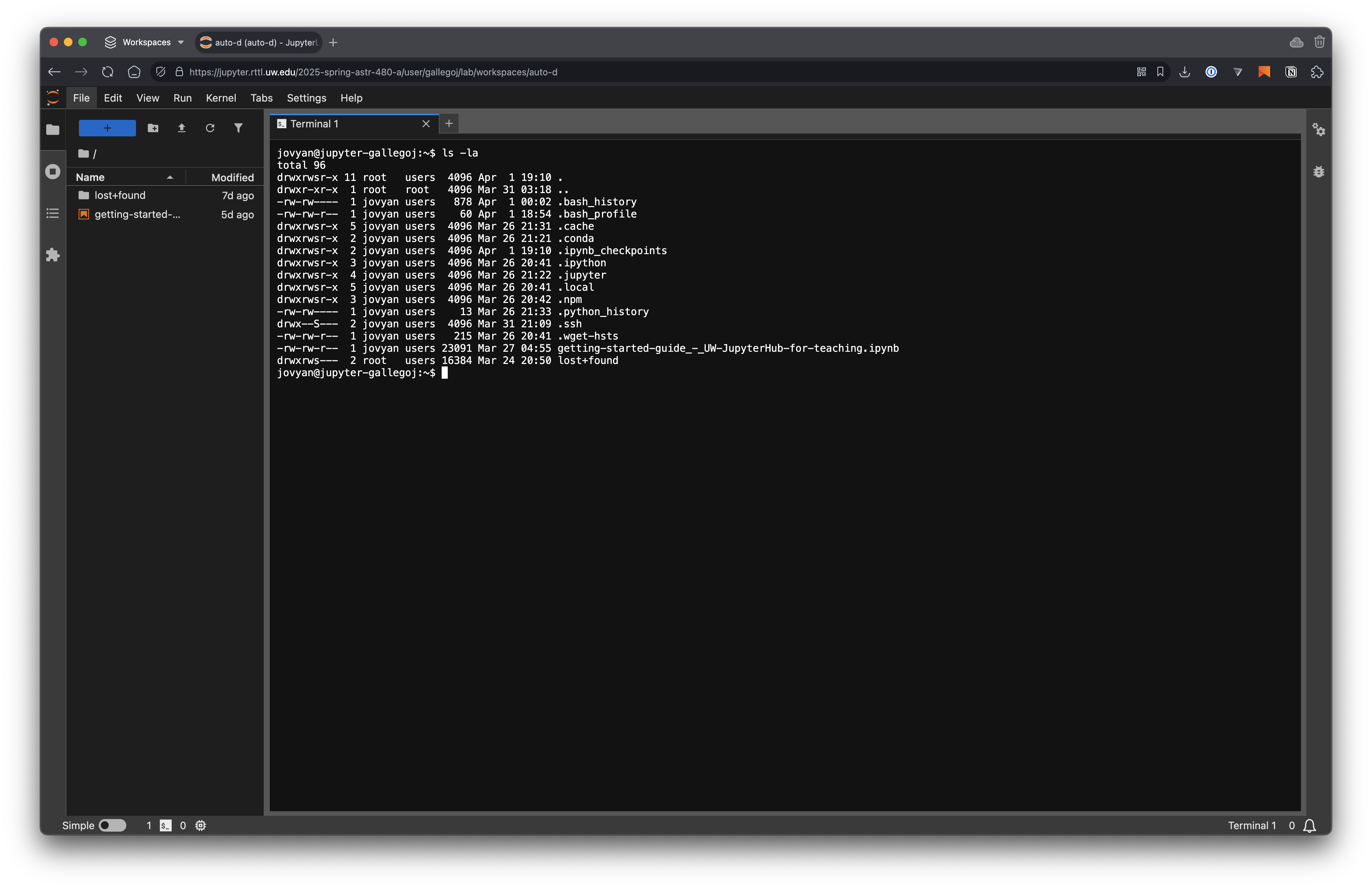This screenshot has width=1372, height=888.
Task: Create a new folder in the file browser
Action: (153, 128)
